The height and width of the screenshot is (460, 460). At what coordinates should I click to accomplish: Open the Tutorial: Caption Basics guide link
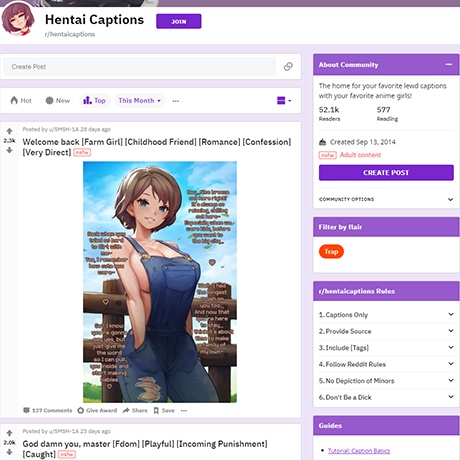(x=359, y=451)
